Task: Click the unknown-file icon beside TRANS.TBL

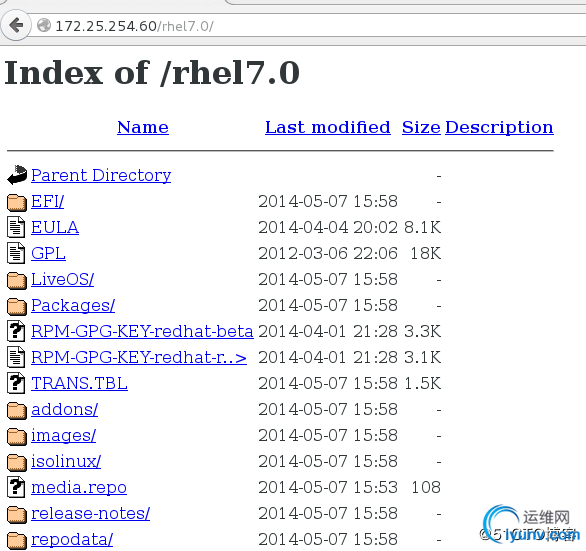Action: (16, 383)
